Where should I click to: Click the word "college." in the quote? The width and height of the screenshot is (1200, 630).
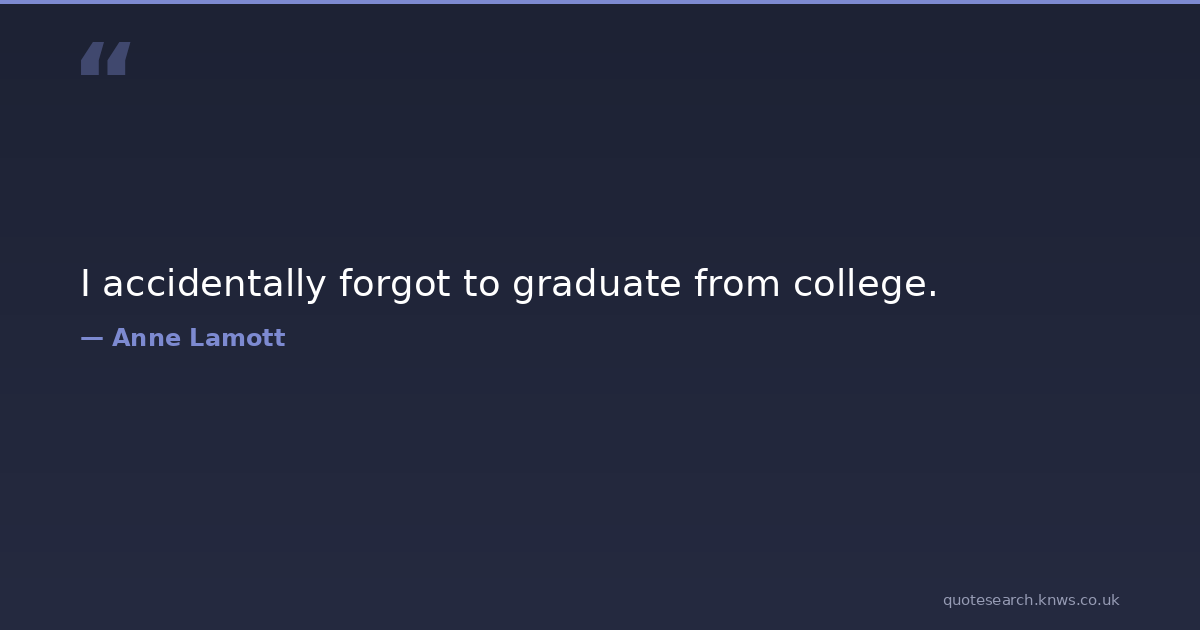(x=865, y=284)
